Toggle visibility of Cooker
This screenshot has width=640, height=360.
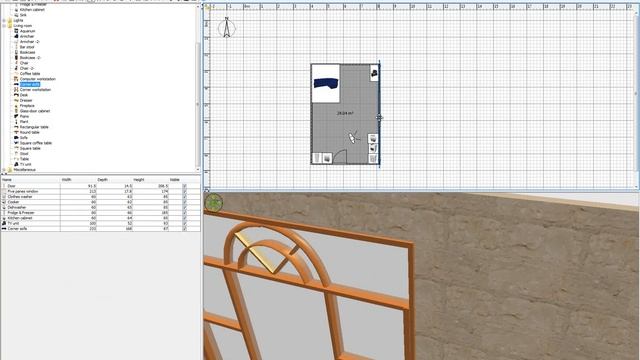(x=184, y=202)
